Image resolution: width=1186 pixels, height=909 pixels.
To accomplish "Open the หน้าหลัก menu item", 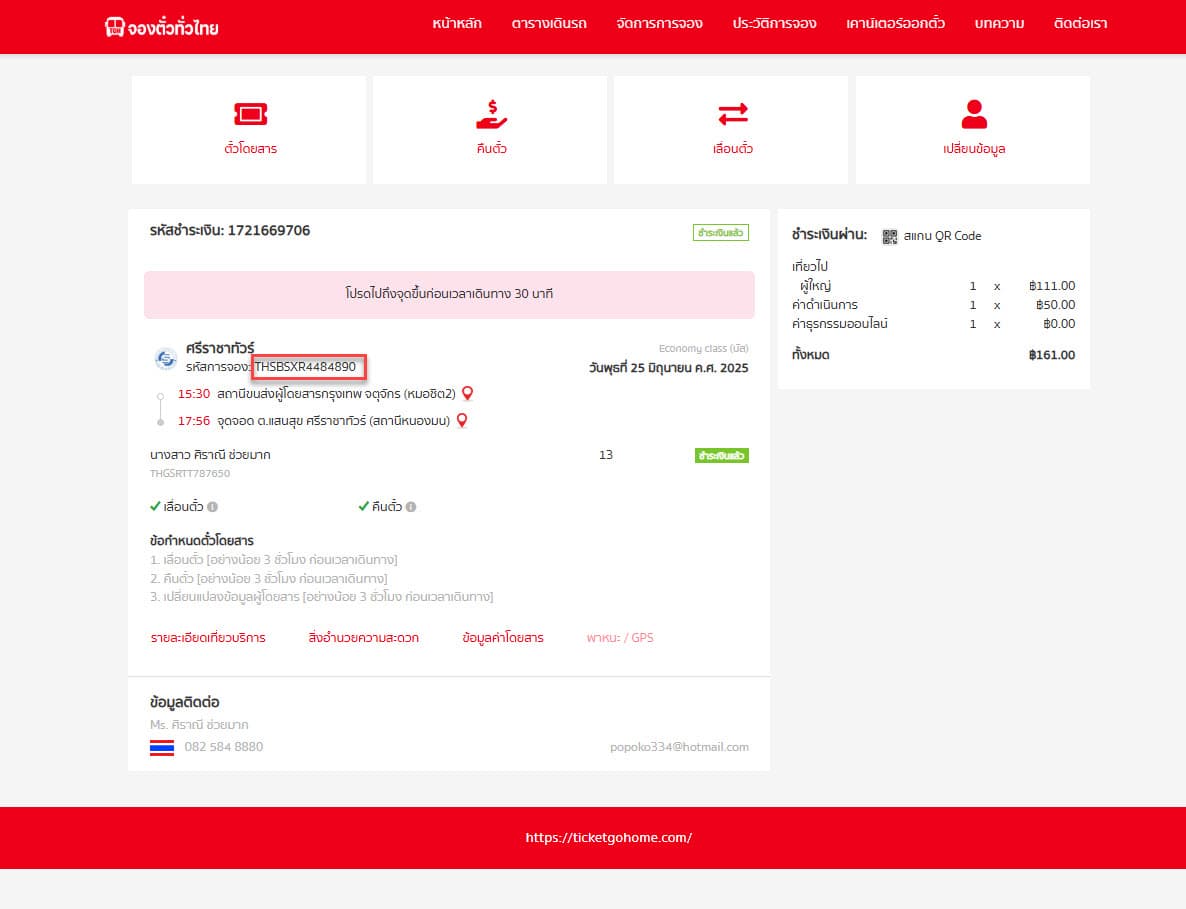I will pos(457,23).
